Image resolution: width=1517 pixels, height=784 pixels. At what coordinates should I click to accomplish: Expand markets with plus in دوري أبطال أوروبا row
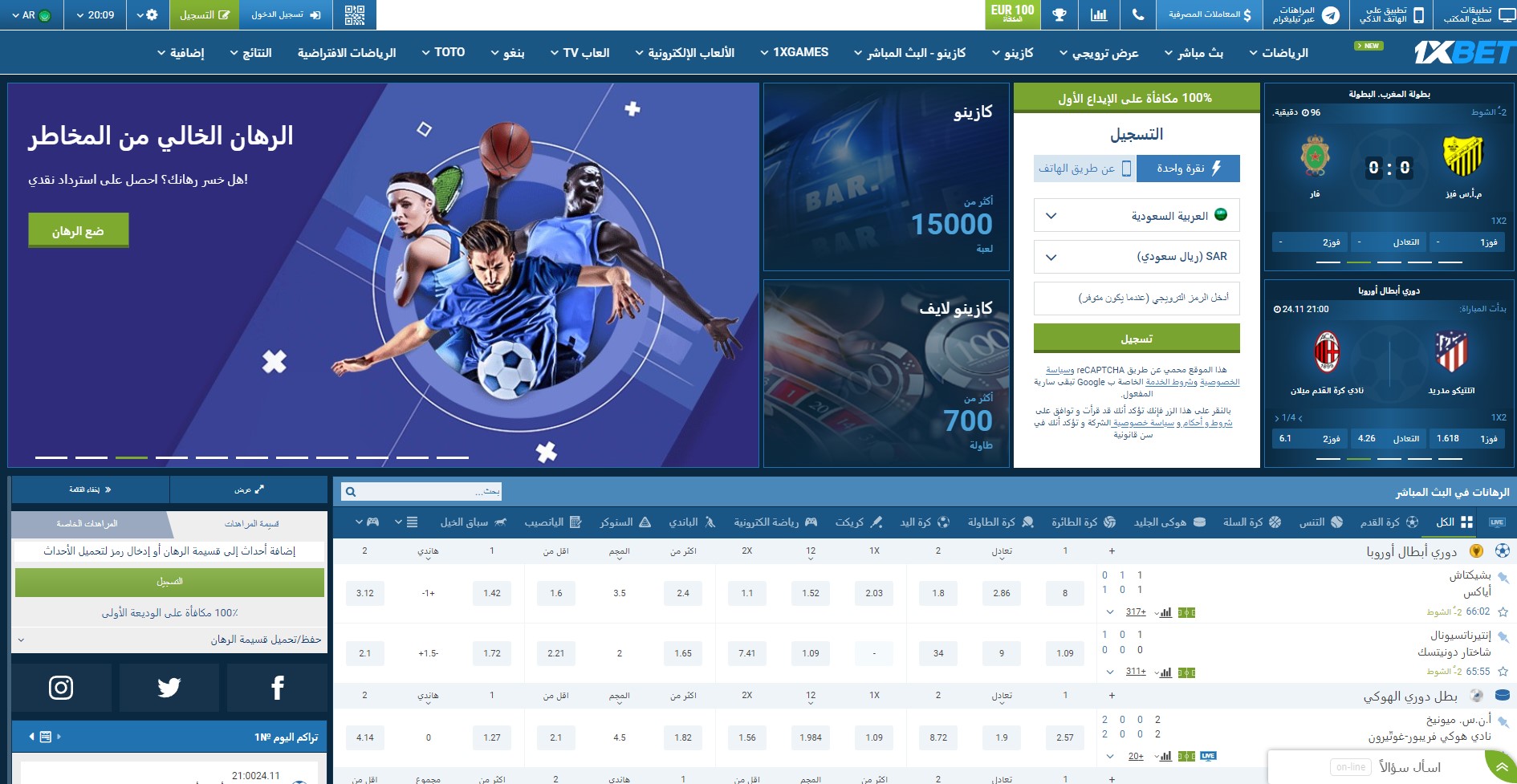tap(1112, 551)
